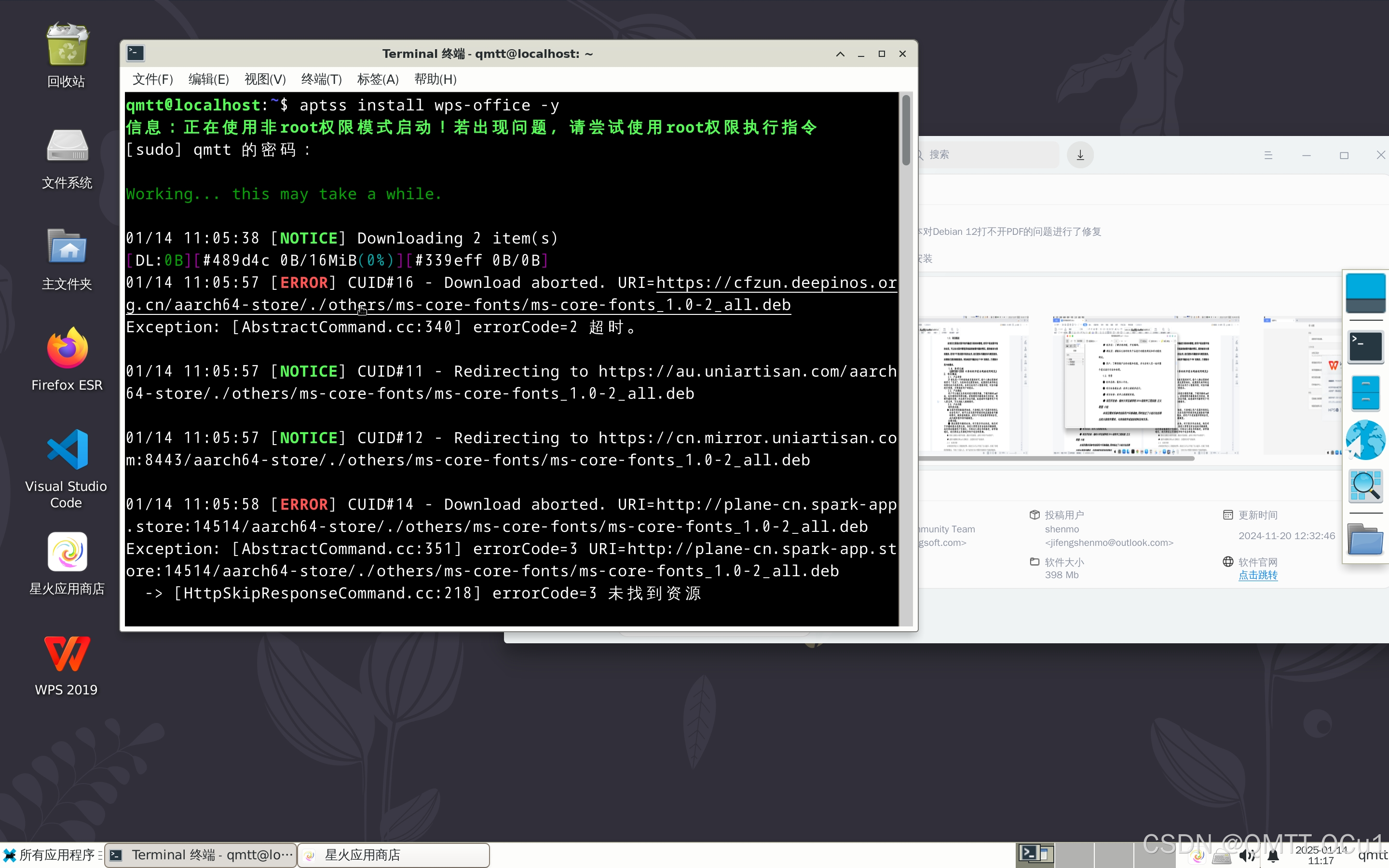The height and width of the screenshot is (868, 1389).
Task: Open the terminal icon in the right dock
Action: tap(1365, 347)
